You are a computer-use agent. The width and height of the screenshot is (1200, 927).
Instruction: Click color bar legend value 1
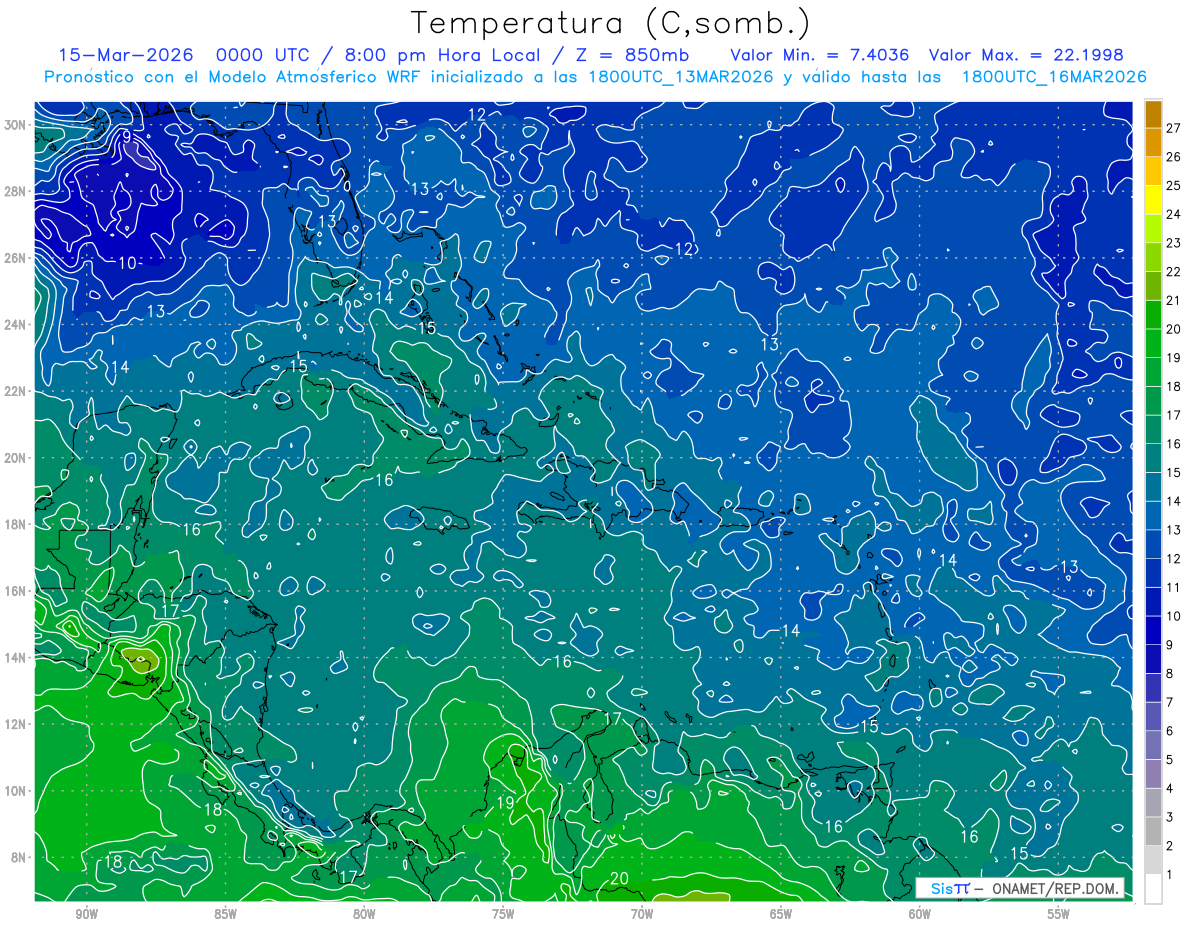coord(1170,875)
